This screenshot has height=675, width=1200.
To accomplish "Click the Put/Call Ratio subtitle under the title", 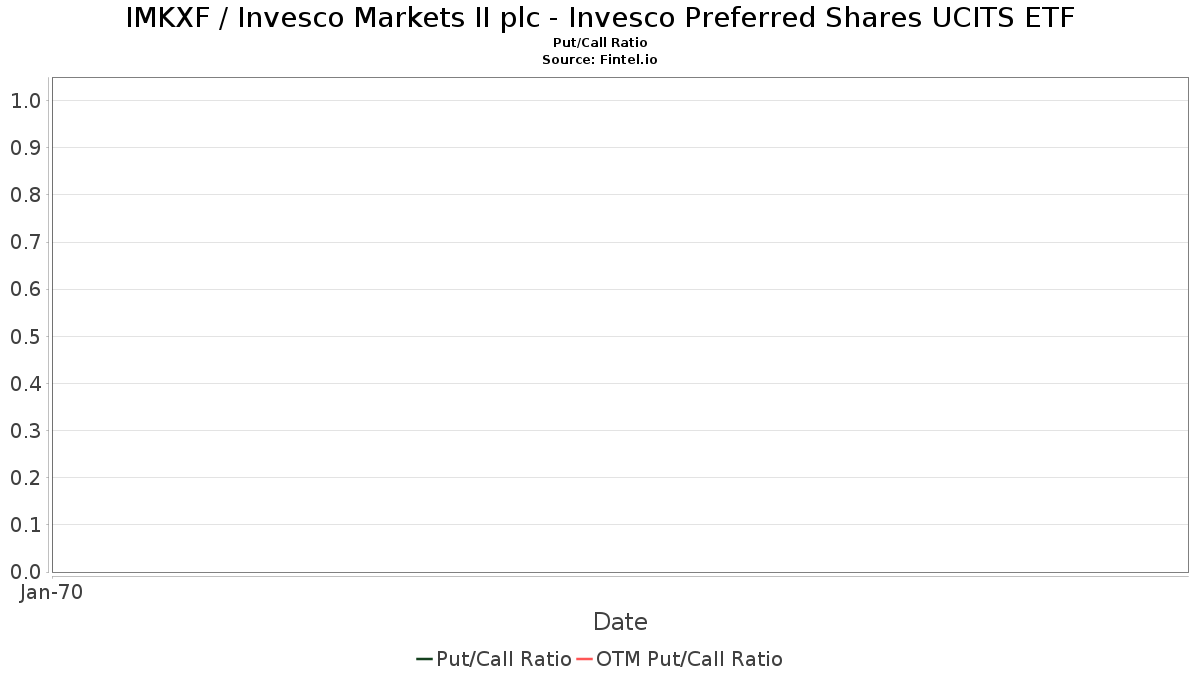I will pyautogui.click(x=600, y=43).
